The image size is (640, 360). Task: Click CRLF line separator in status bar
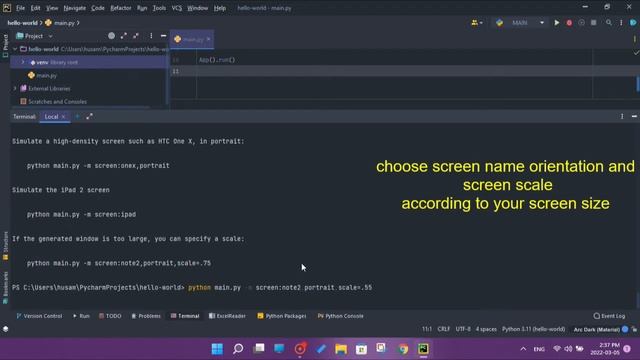(443, 329)
